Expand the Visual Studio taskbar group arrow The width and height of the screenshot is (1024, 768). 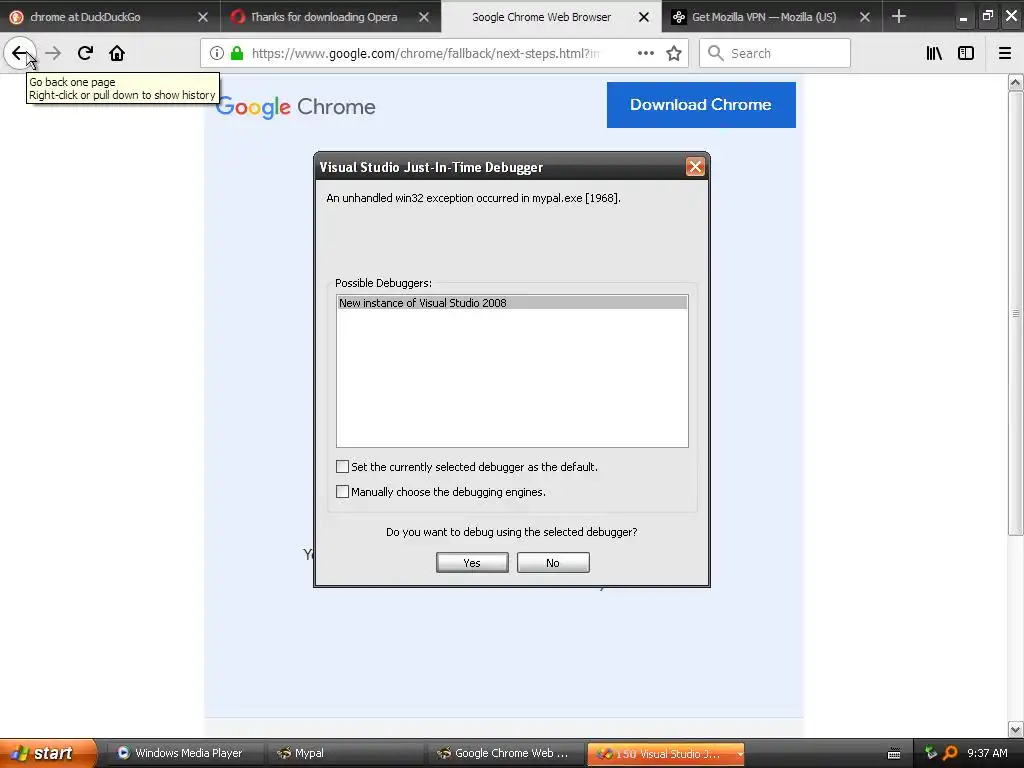pos(739,754)
